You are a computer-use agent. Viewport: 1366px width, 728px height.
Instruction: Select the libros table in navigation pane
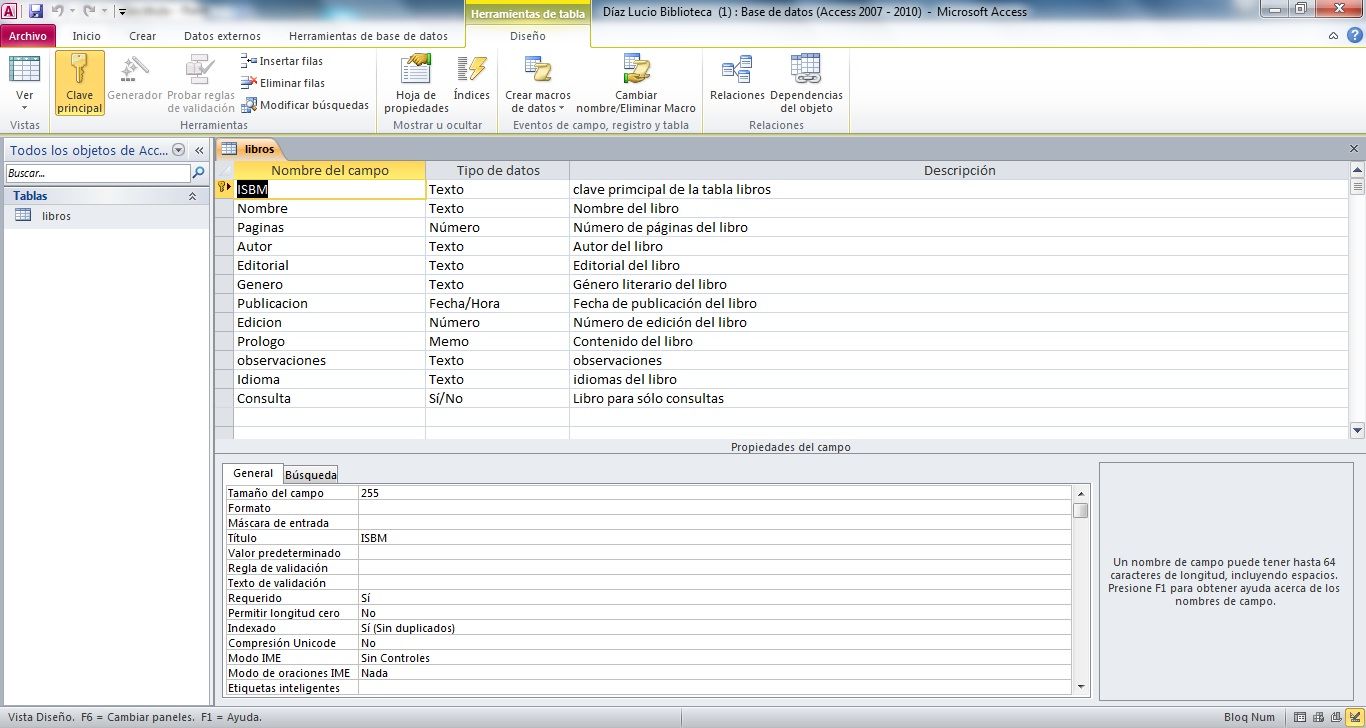56,216
